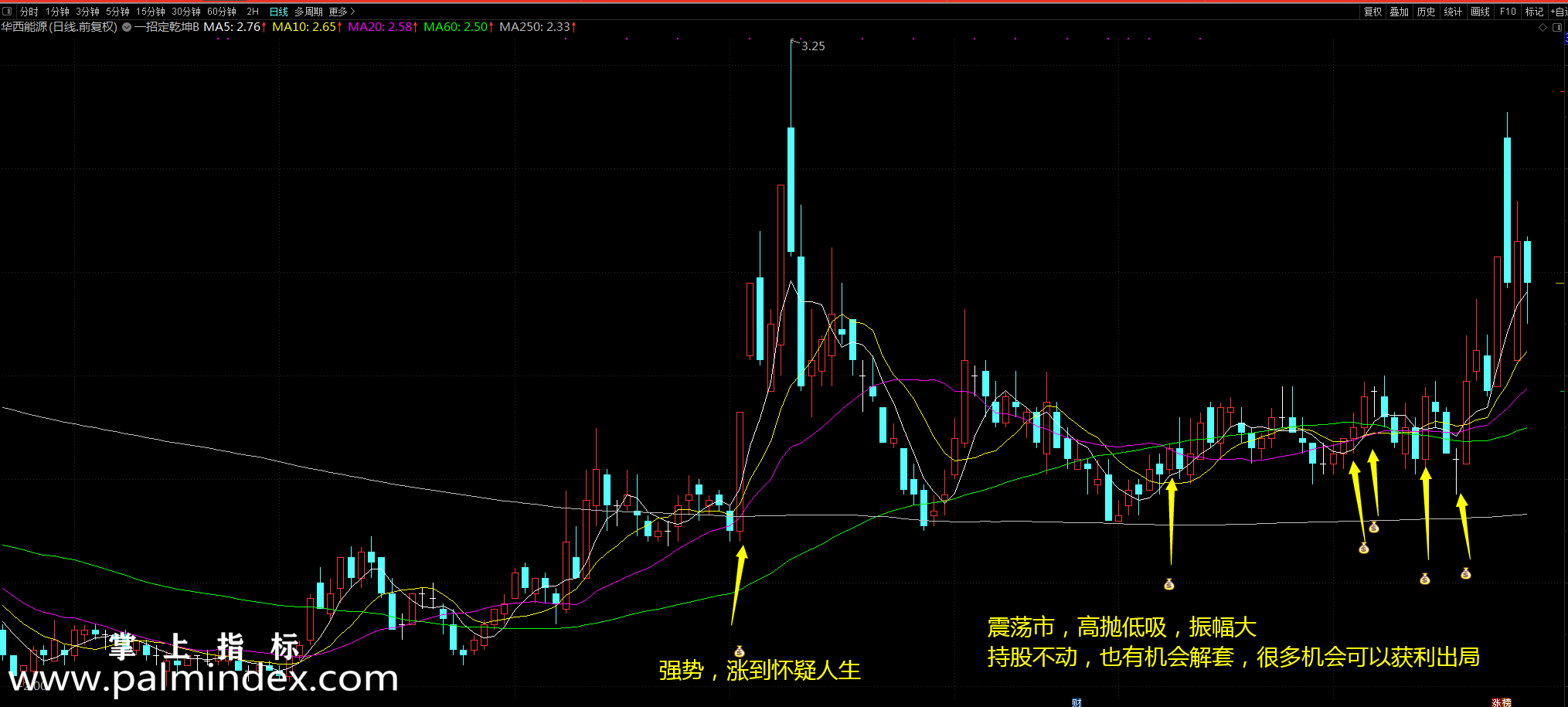This screenshot has width=1568, height=707.
Task: Click the 3.25 peak price label
Action: coord(813,46)
